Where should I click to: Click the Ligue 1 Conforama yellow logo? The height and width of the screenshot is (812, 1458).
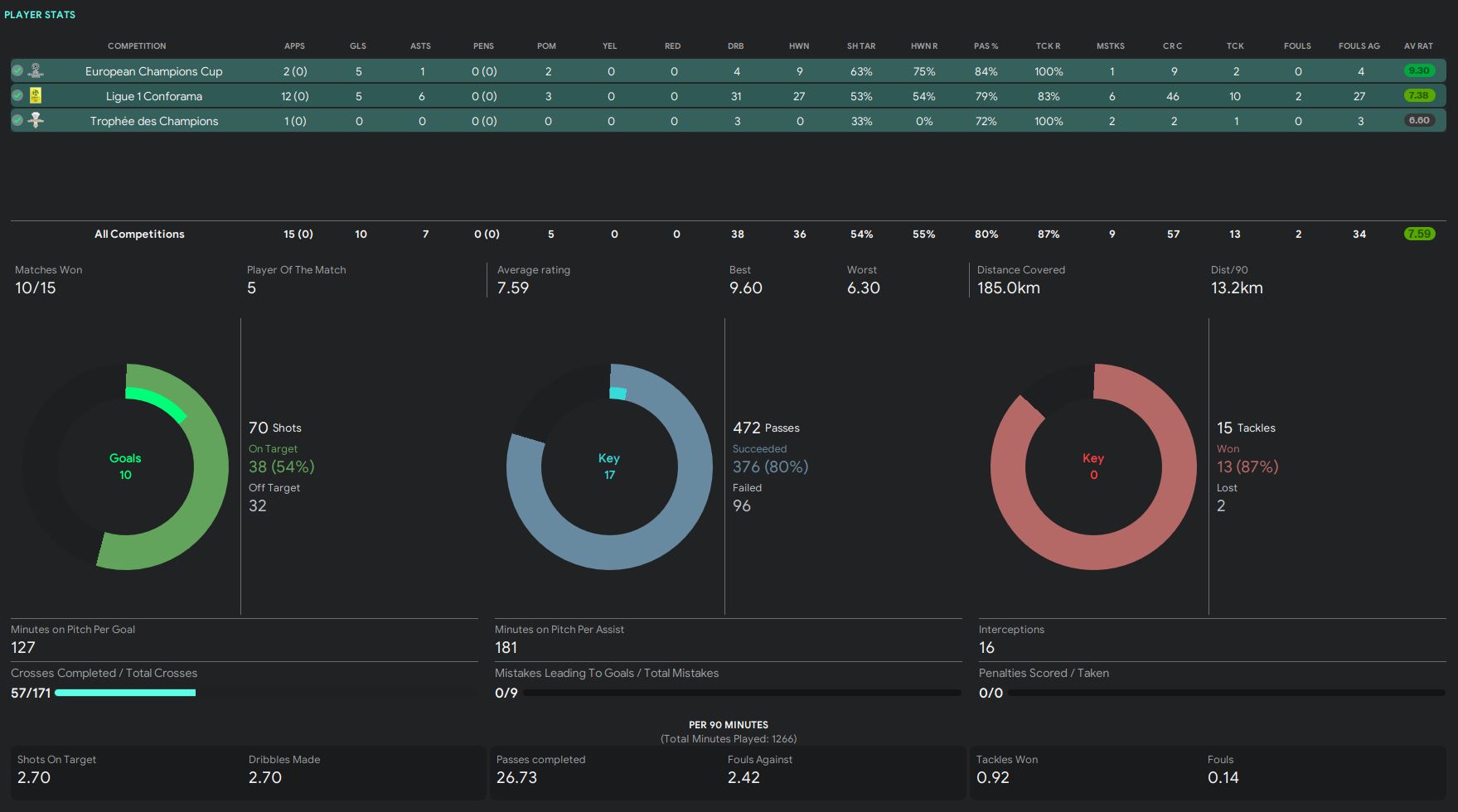[36, 95]
